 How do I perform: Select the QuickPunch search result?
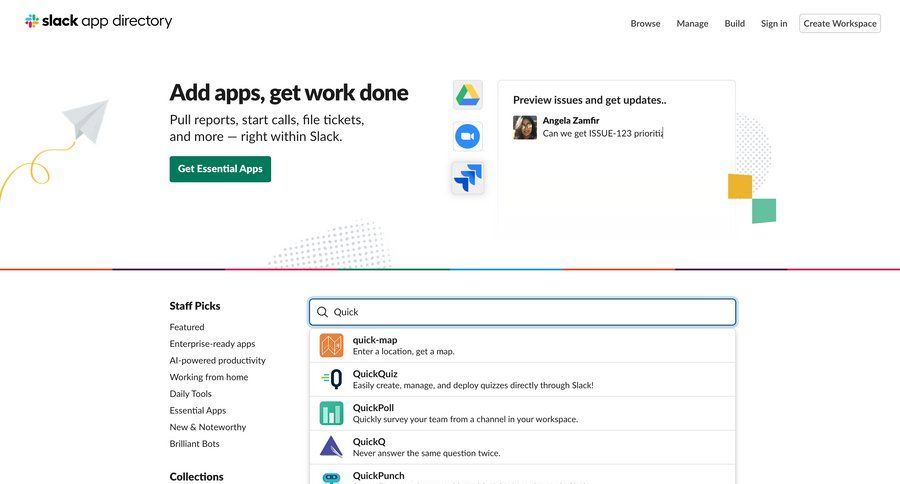[522, 475]
